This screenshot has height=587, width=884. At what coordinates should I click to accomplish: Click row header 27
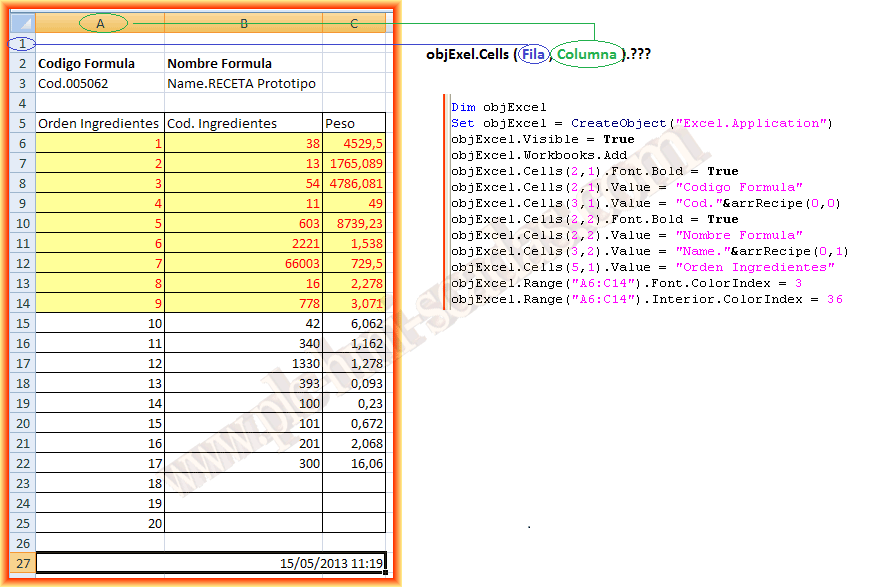point(21,563)
